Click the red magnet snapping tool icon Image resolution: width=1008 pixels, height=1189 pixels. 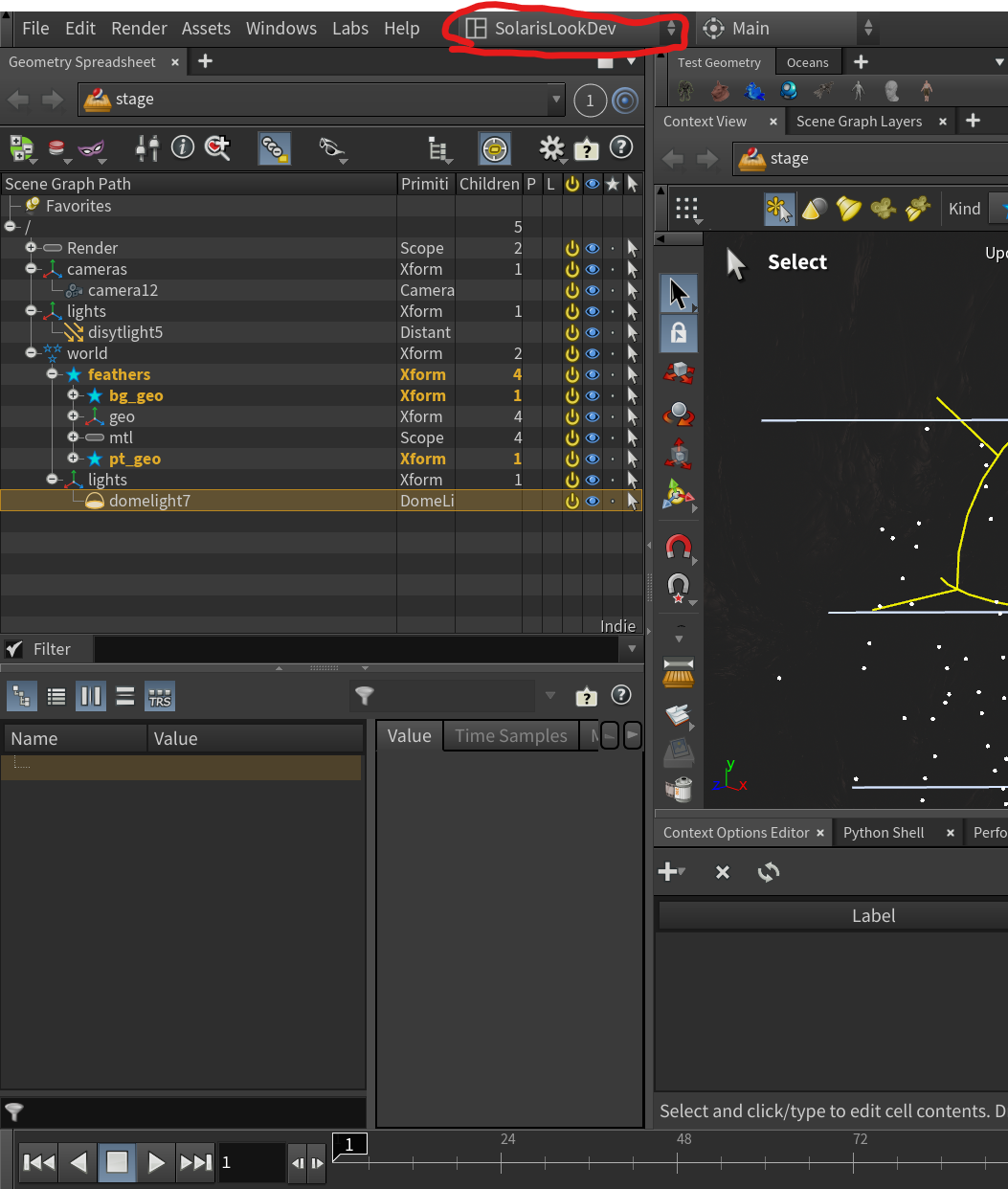[679, 548]
